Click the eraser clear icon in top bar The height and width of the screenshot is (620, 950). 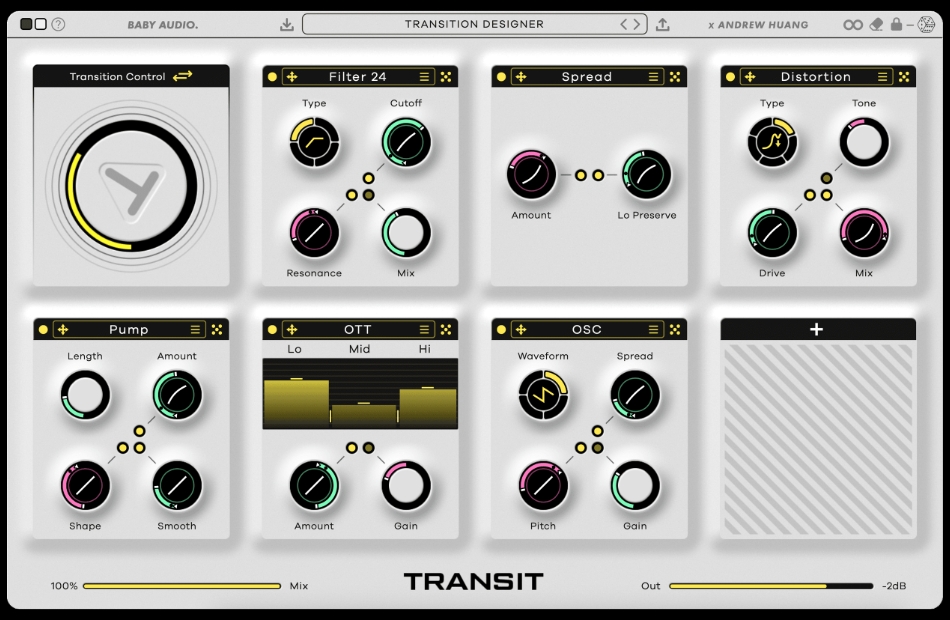(876, 24)
